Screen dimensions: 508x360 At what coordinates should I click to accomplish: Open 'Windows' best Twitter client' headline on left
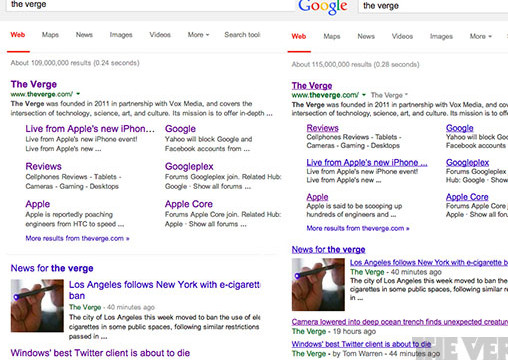(x=100, y=353)
